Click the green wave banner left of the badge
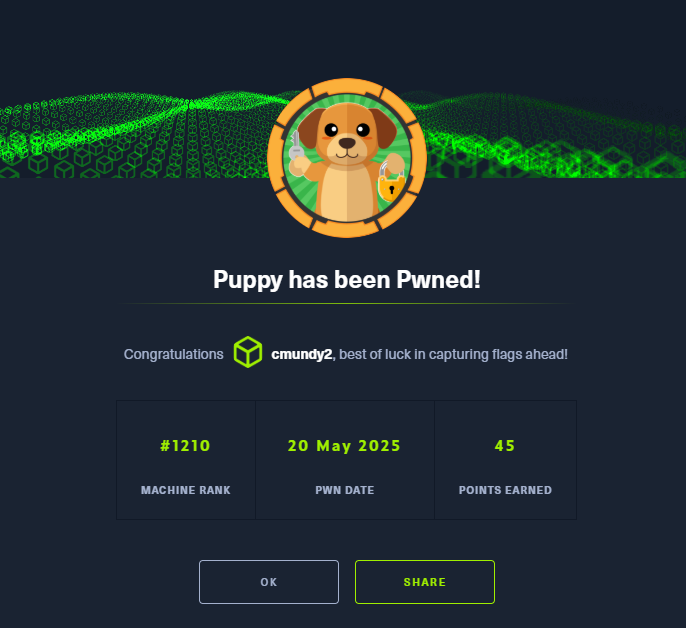The image size is (686, 628). pos(133,135)
